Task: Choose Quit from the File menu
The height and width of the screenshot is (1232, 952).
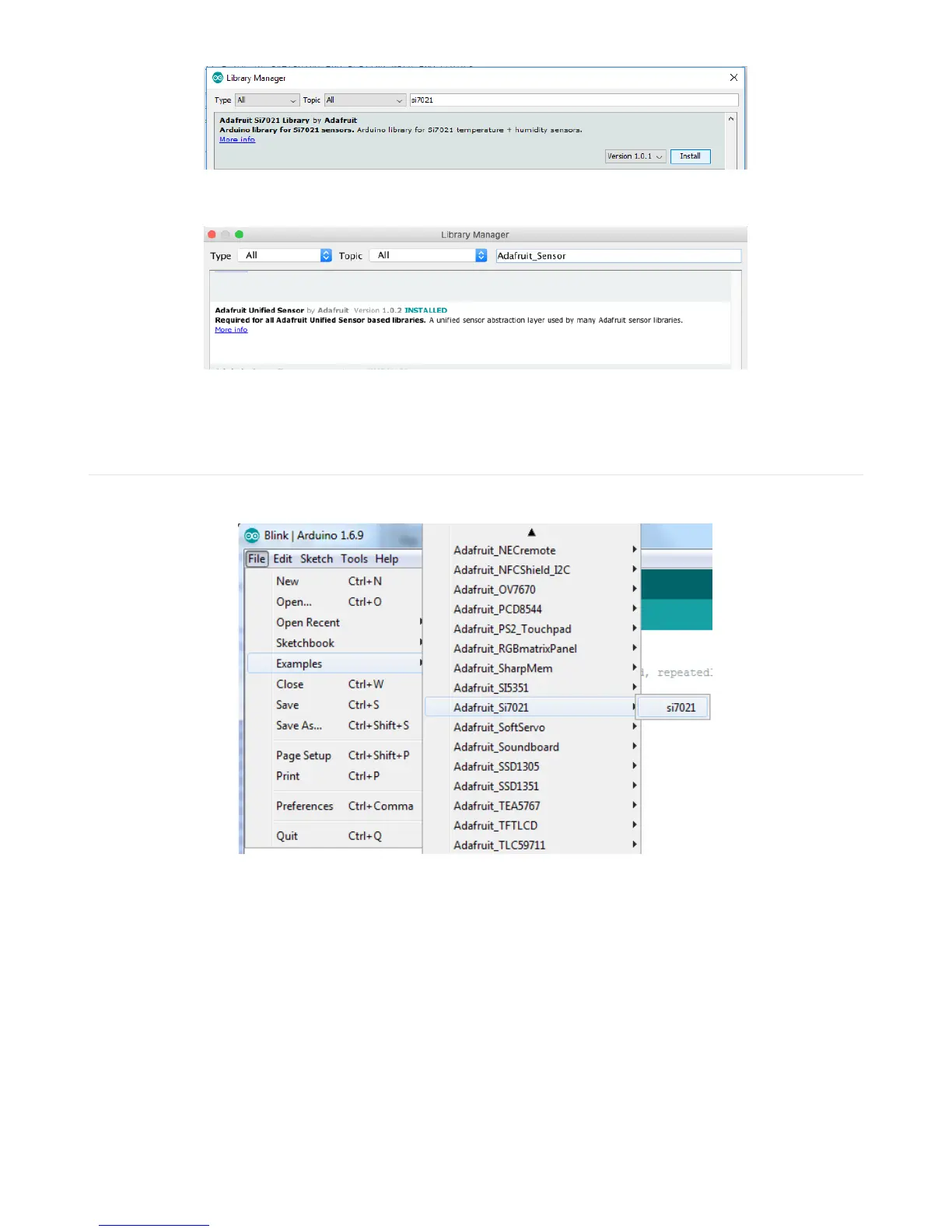Action: point(334,835)
